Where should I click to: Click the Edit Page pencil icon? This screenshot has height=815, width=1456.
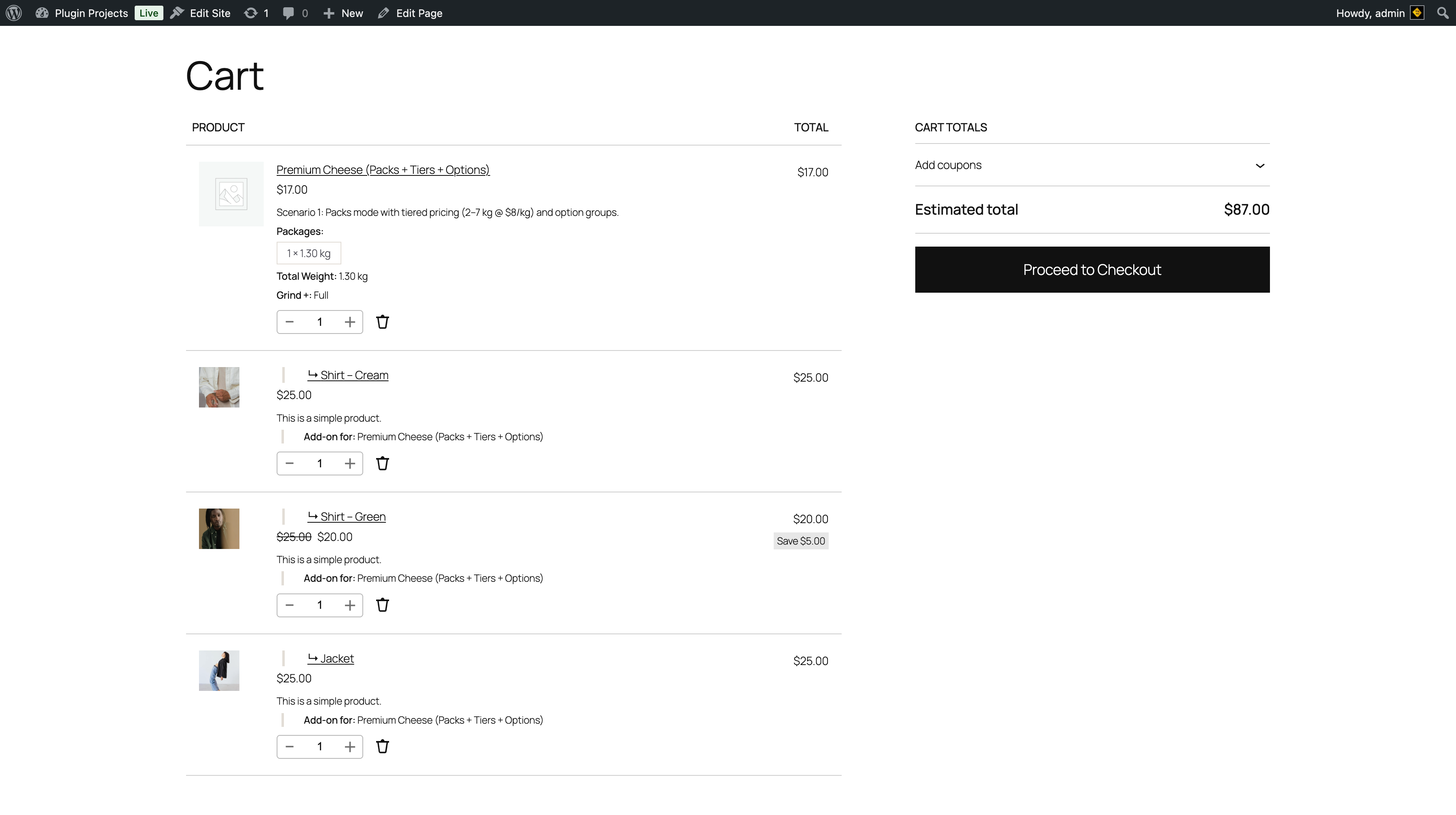pos(384,13)
